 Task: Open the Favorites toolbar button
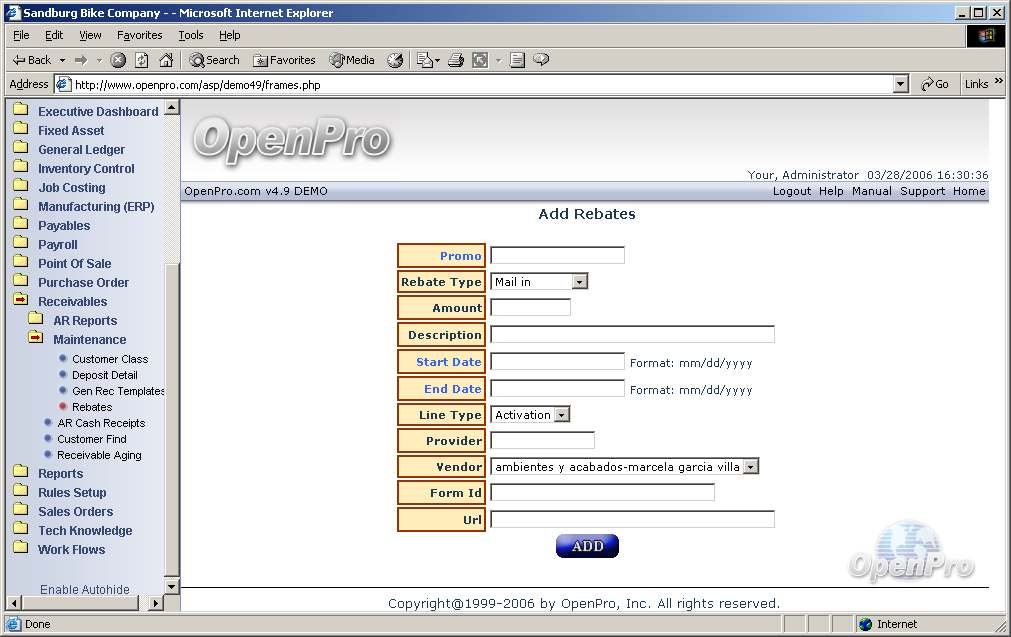coord(284,60)
